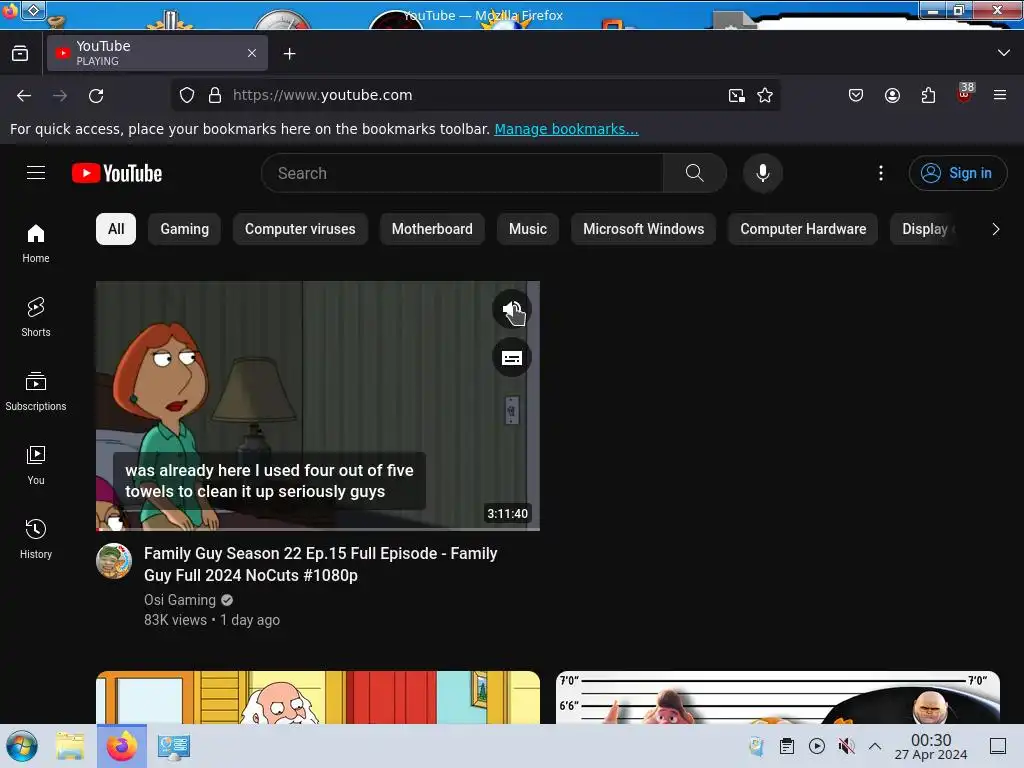The image size is (1024, 768).
Task: Open the height-chart lineup thumbnail
Action: coord(778,697)
